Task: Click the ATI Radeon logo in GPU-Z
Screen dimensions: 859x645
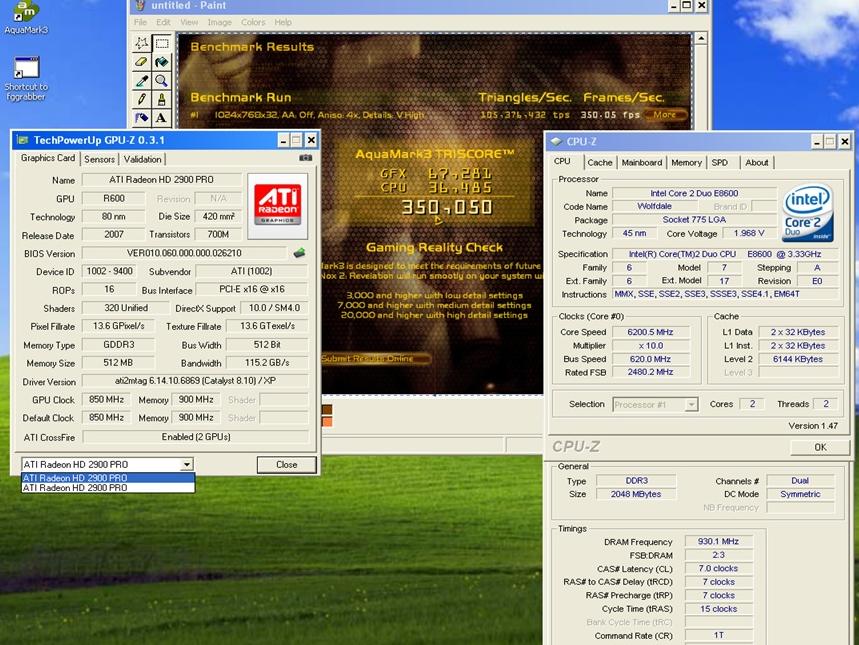Action: point(278,206)
